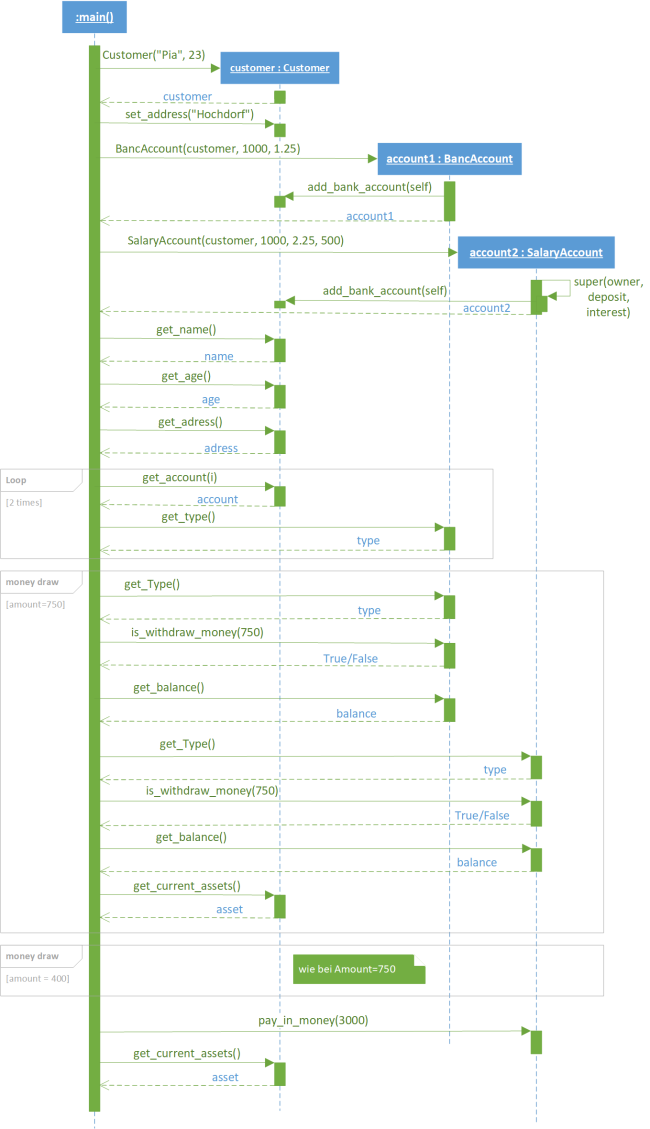Click the customer : Customer object box
Image resolution: width=650 pixels, height=1129 pixels.
279,68
